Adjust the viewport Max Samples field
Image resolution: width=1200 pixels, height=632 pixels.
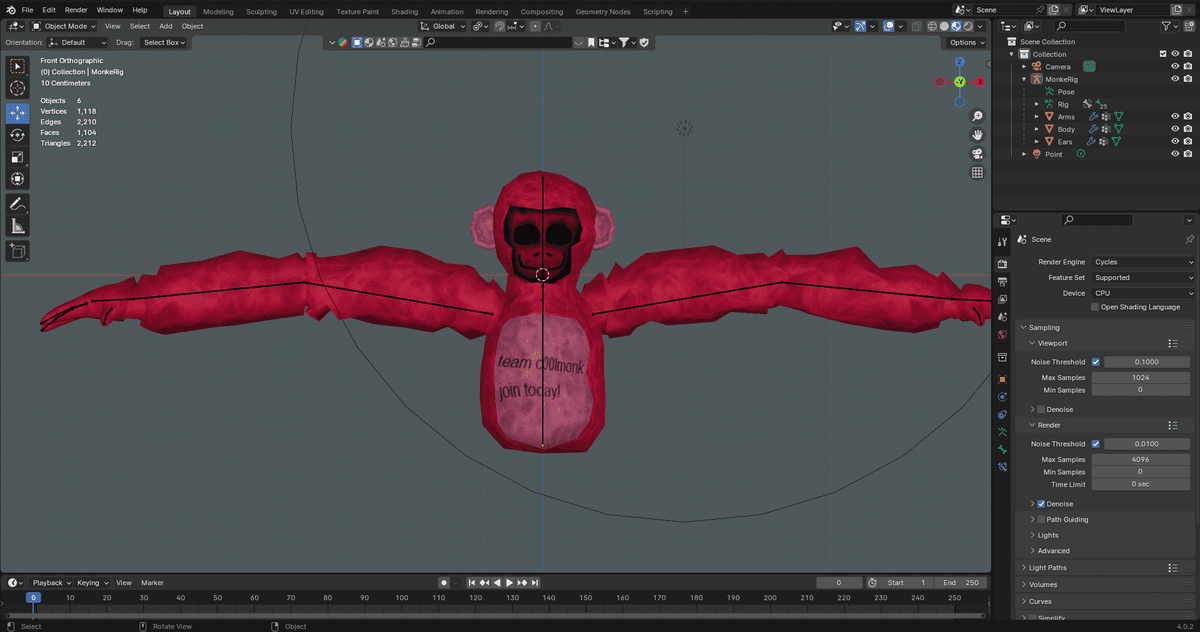pyautogui.click(x=1140, y=378)
